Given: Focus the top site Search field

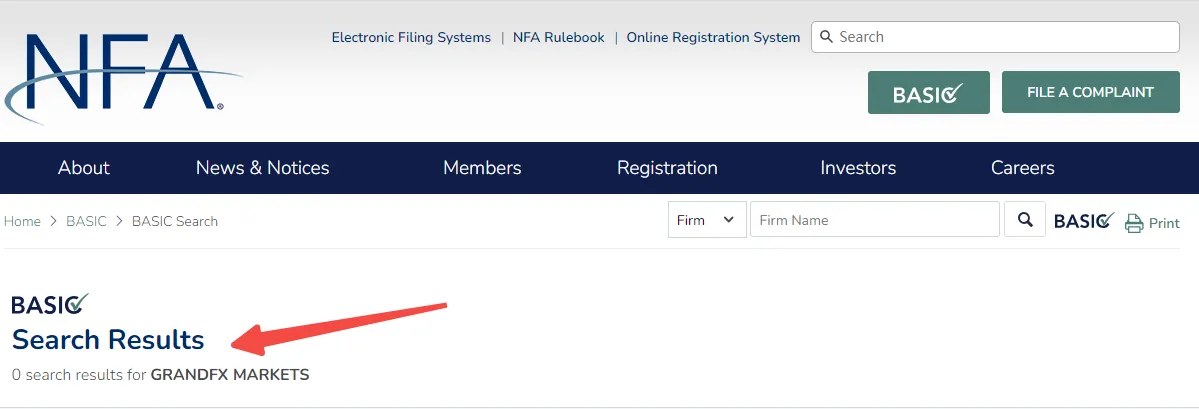Looking at the screenshot, I should pyautogui.click(x=996, y=37).
